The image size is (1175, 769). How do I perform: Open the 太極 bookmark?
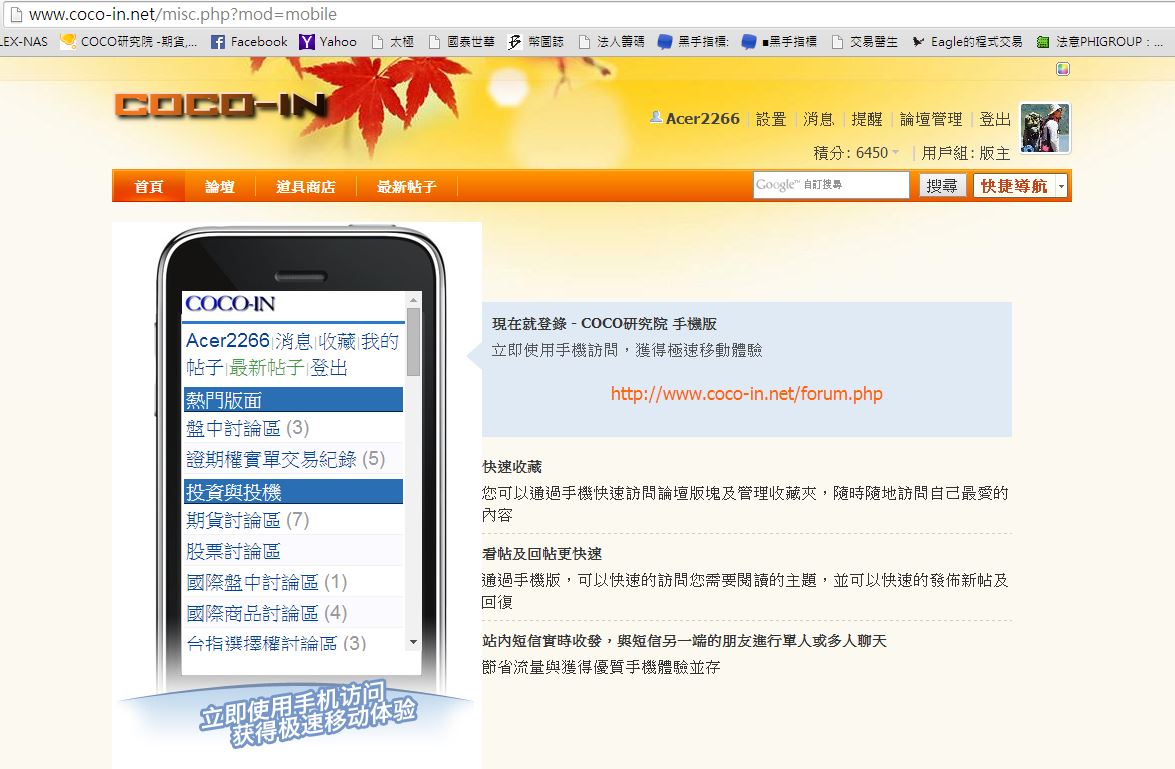click(393, 42)
